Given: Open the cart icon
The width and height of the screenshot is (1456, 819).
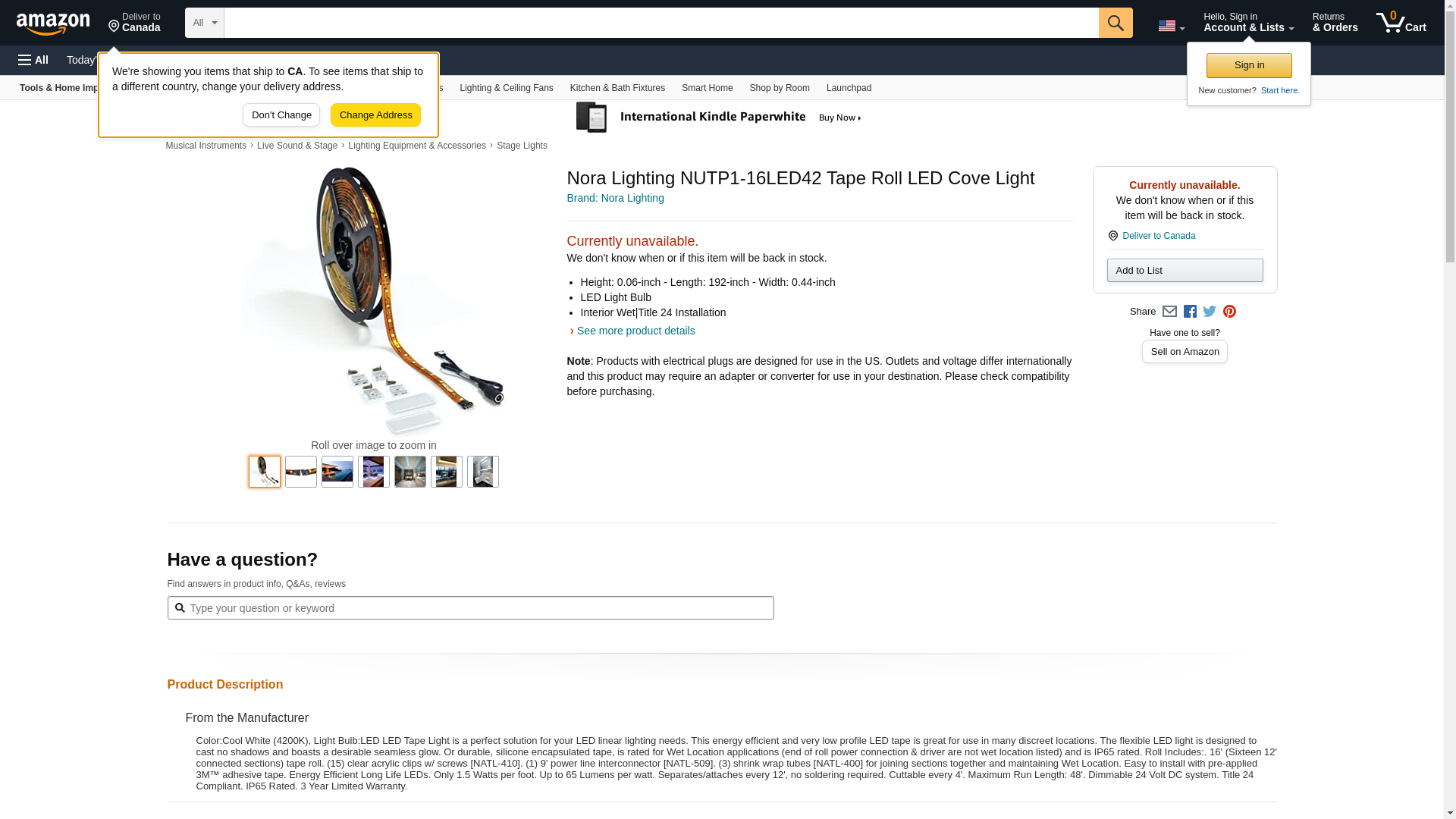Looking at the screenshot, I should [x=1401, y=23].
